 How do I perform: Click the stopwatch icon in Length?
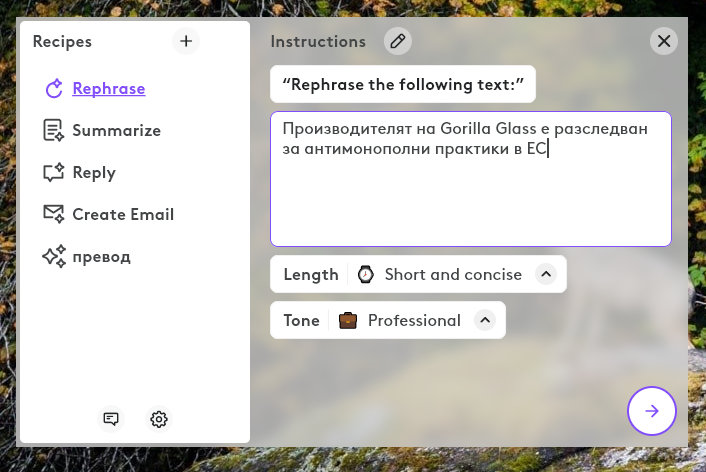366,274
